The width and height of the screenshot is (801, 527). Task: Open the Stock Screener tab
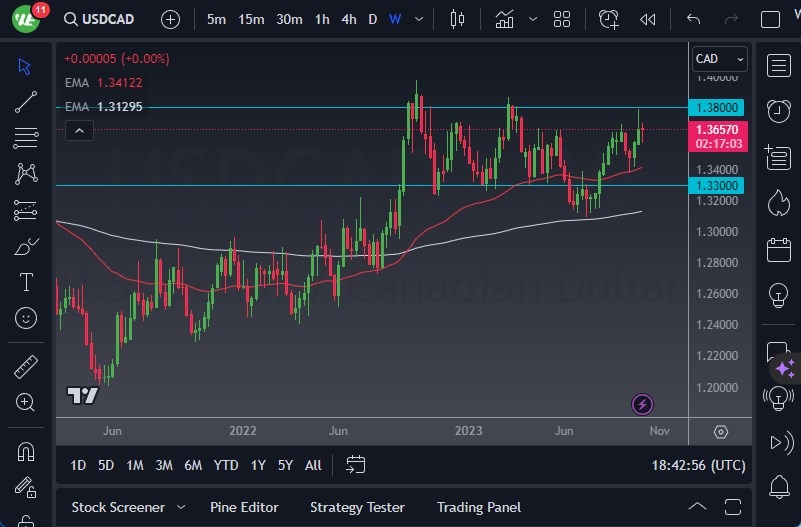pos(118,508)
